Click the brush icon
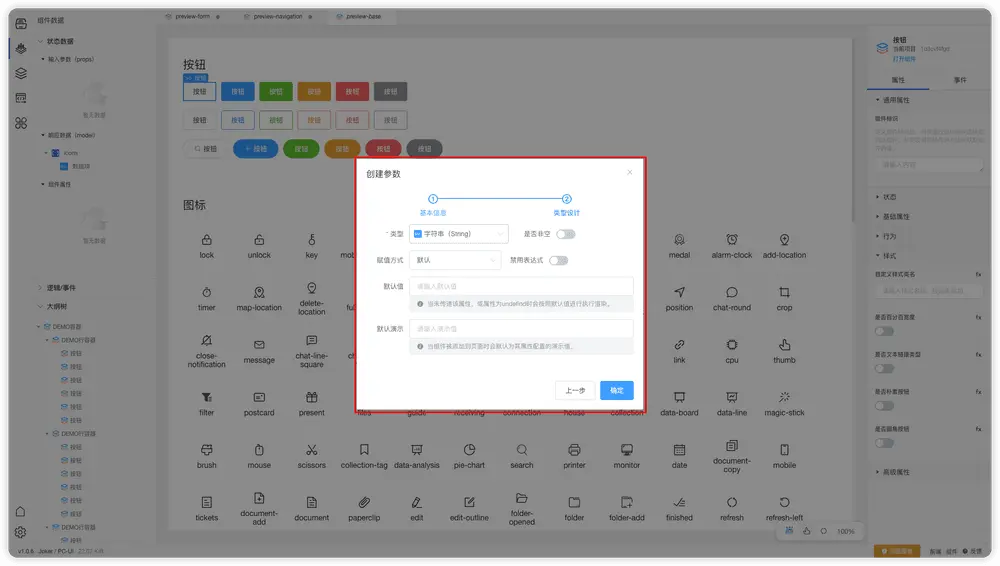Image resolution: width=1000 pixels, height=566 pixels. pyautogui.click(x=207, y=450)
